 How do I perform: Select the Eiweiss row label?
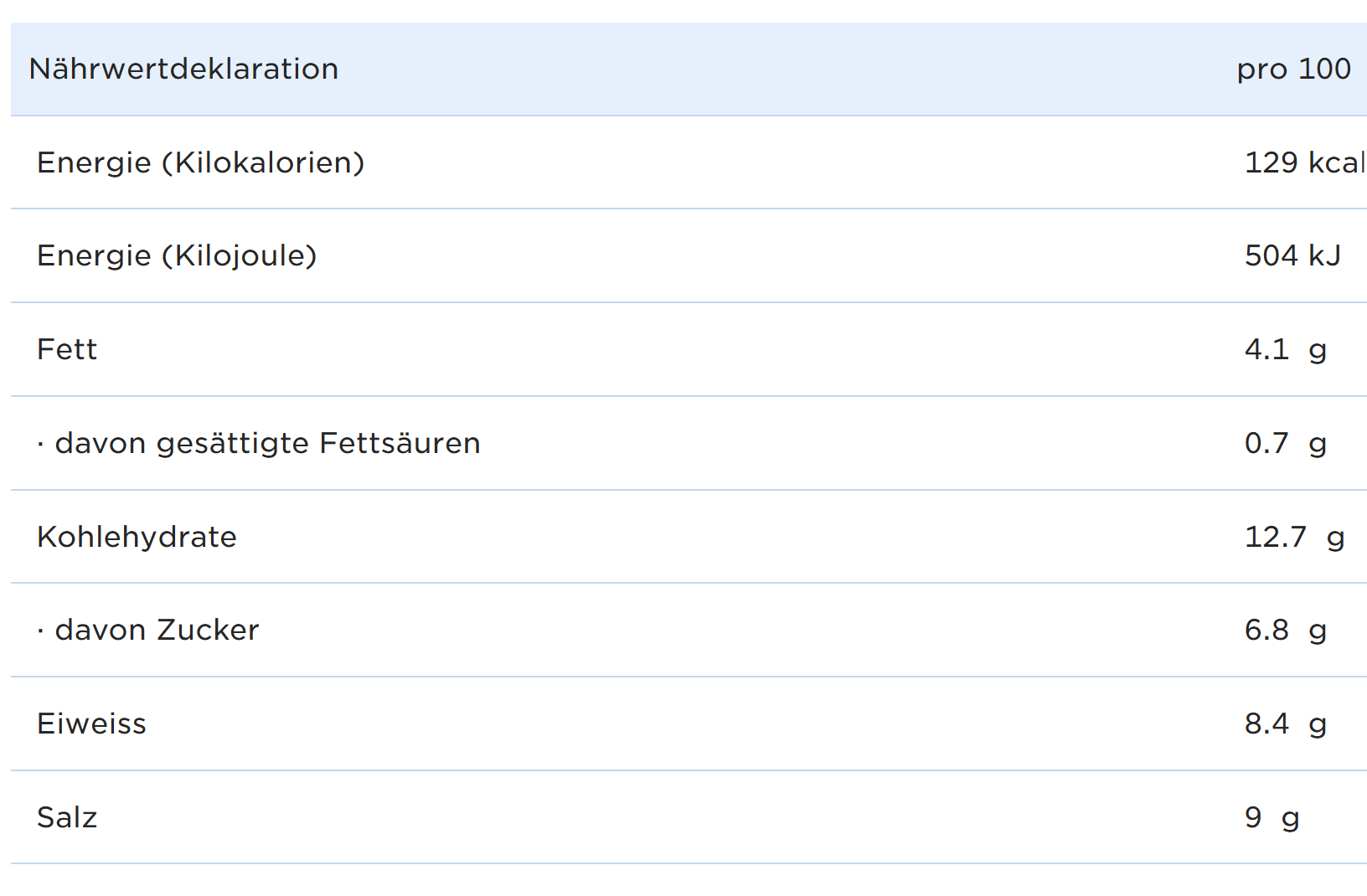(x=91, y=723)
